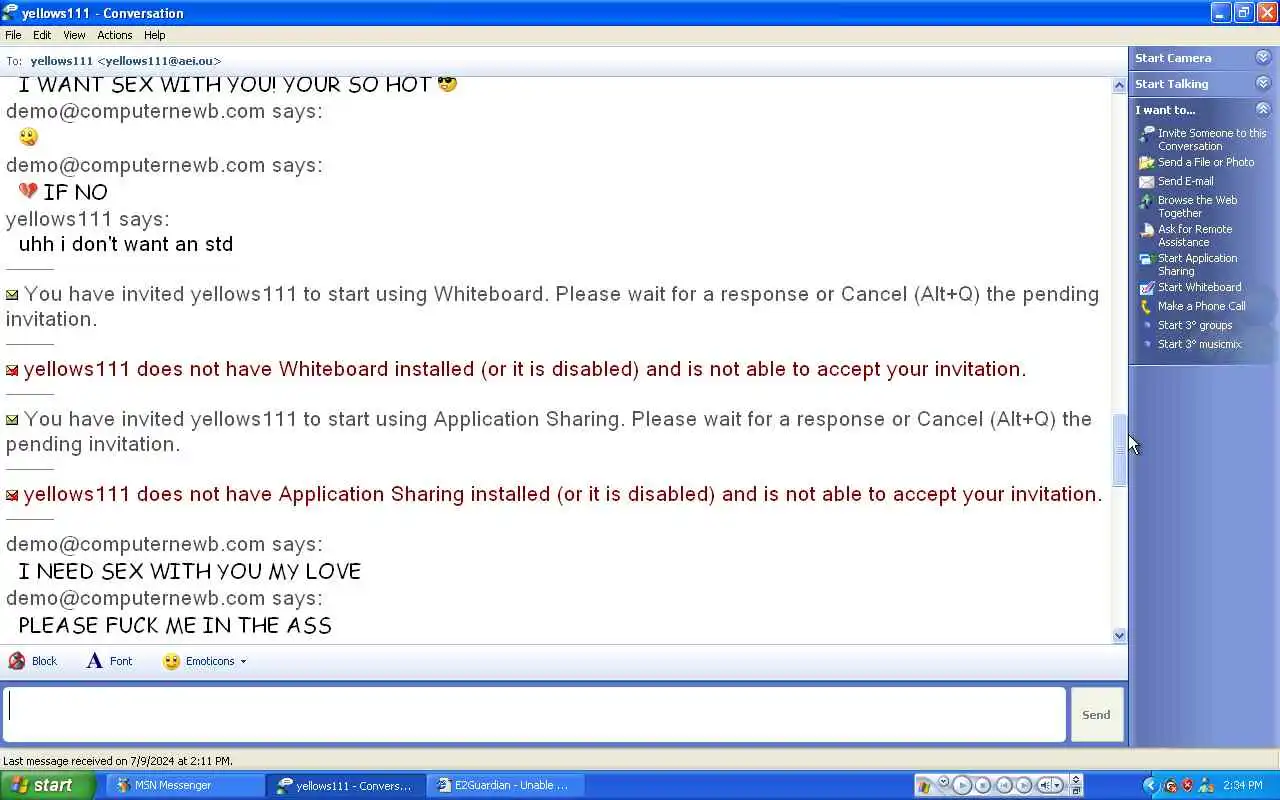Click the red envelope icon beside Application Sharing error

(x=12, y=495)
